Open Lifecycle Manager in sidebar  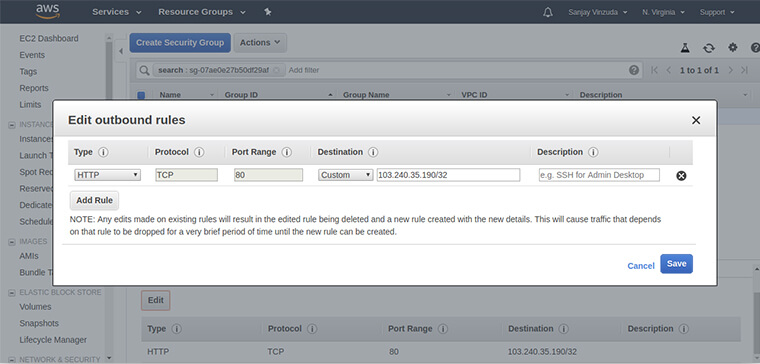click(53, 340)
